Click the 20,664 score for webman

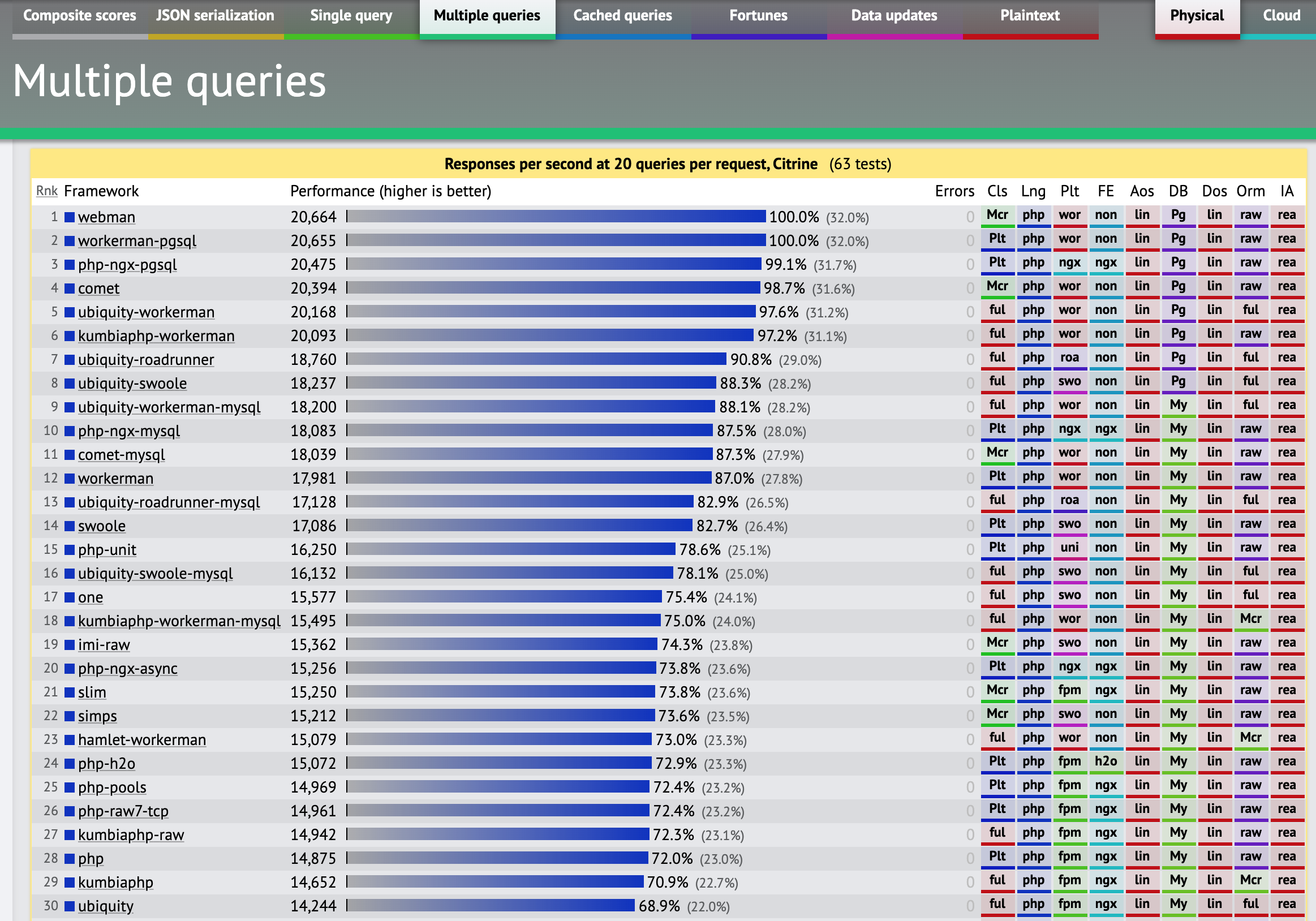click(x=313, y=217)
